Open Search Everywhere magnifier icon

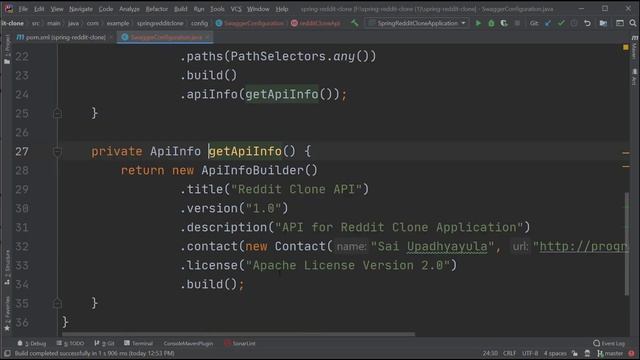click(633, 23)
